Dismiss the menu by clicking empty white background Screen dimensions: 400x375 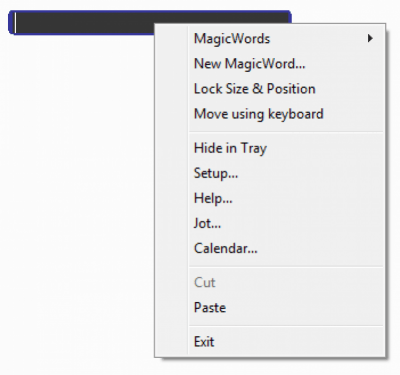77,200
